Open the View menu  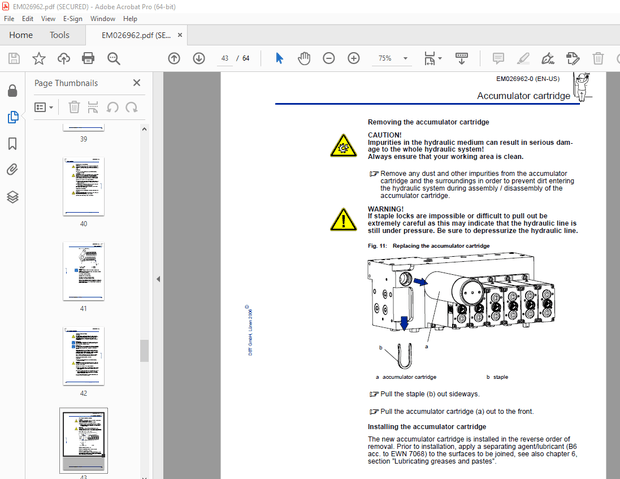click(48, 19)
